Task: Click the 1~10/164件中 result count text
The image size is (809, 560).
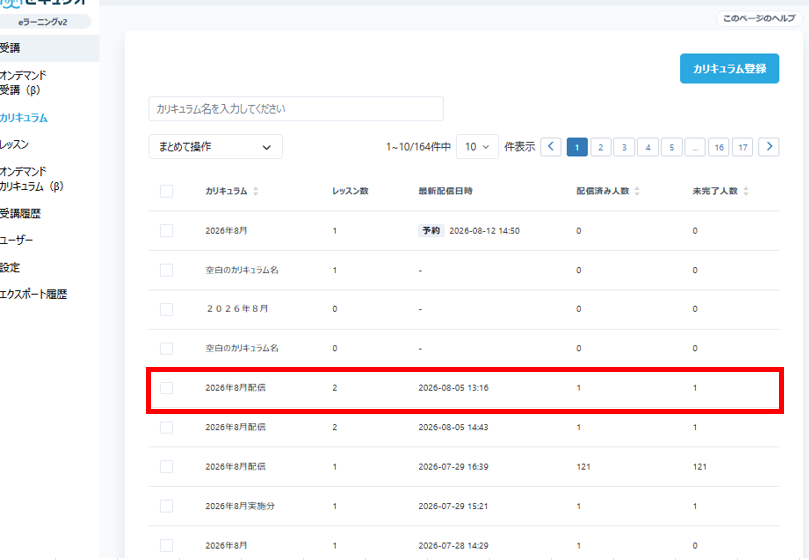Action: [x=418, y=147]
